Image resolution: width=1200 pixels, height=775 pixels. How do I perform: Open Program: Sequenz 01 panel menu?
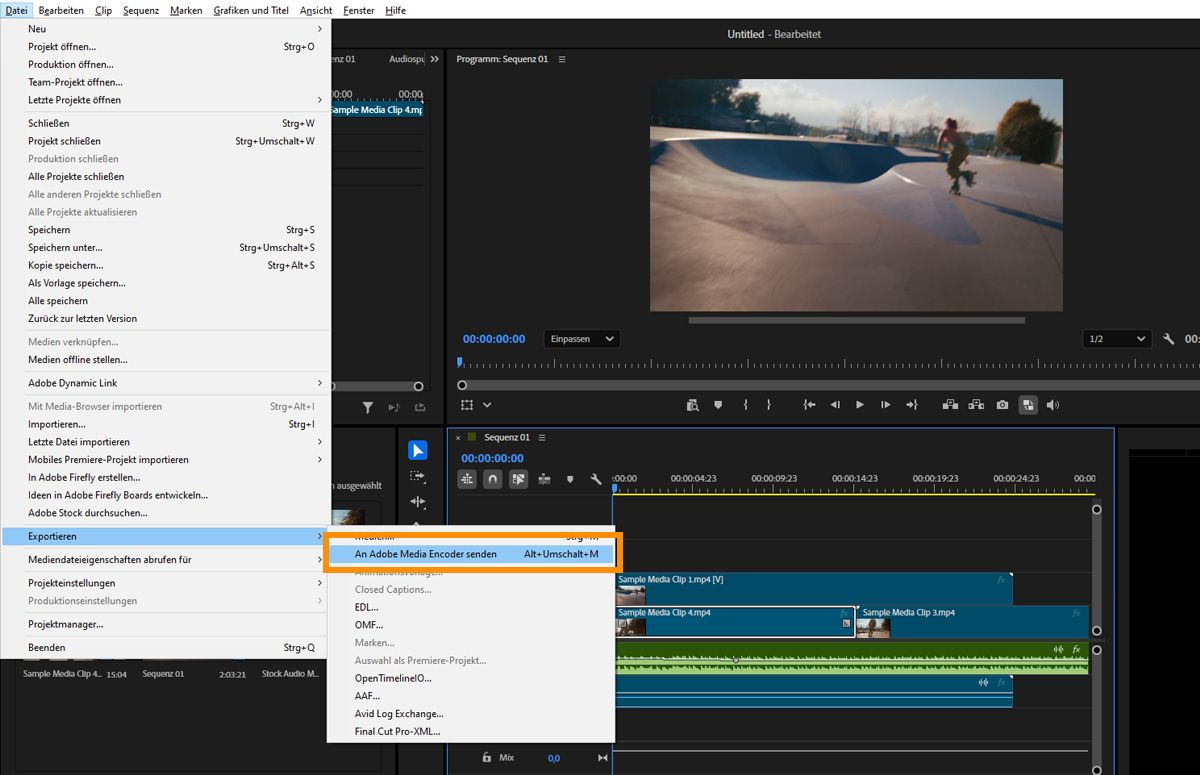click(x=562, y=60)
